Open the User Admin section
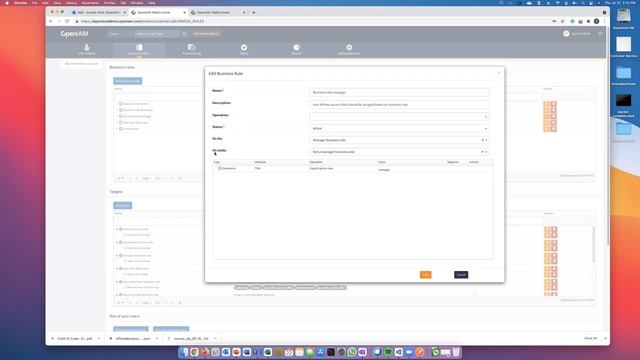Viewport: 640px width, 360px height. click(x=87, y=50)
